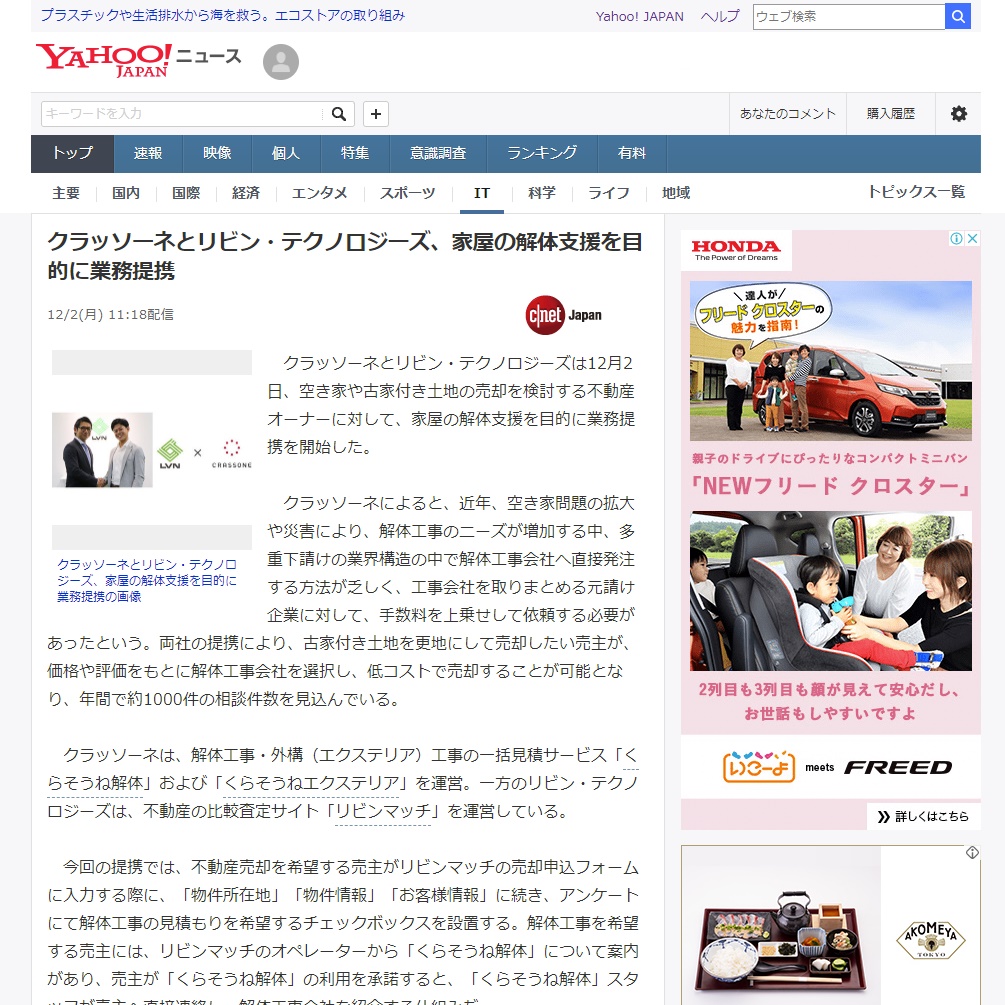Switch to ライフ category
Screen dimensions: 1005x1005
[x=609, y=193]
